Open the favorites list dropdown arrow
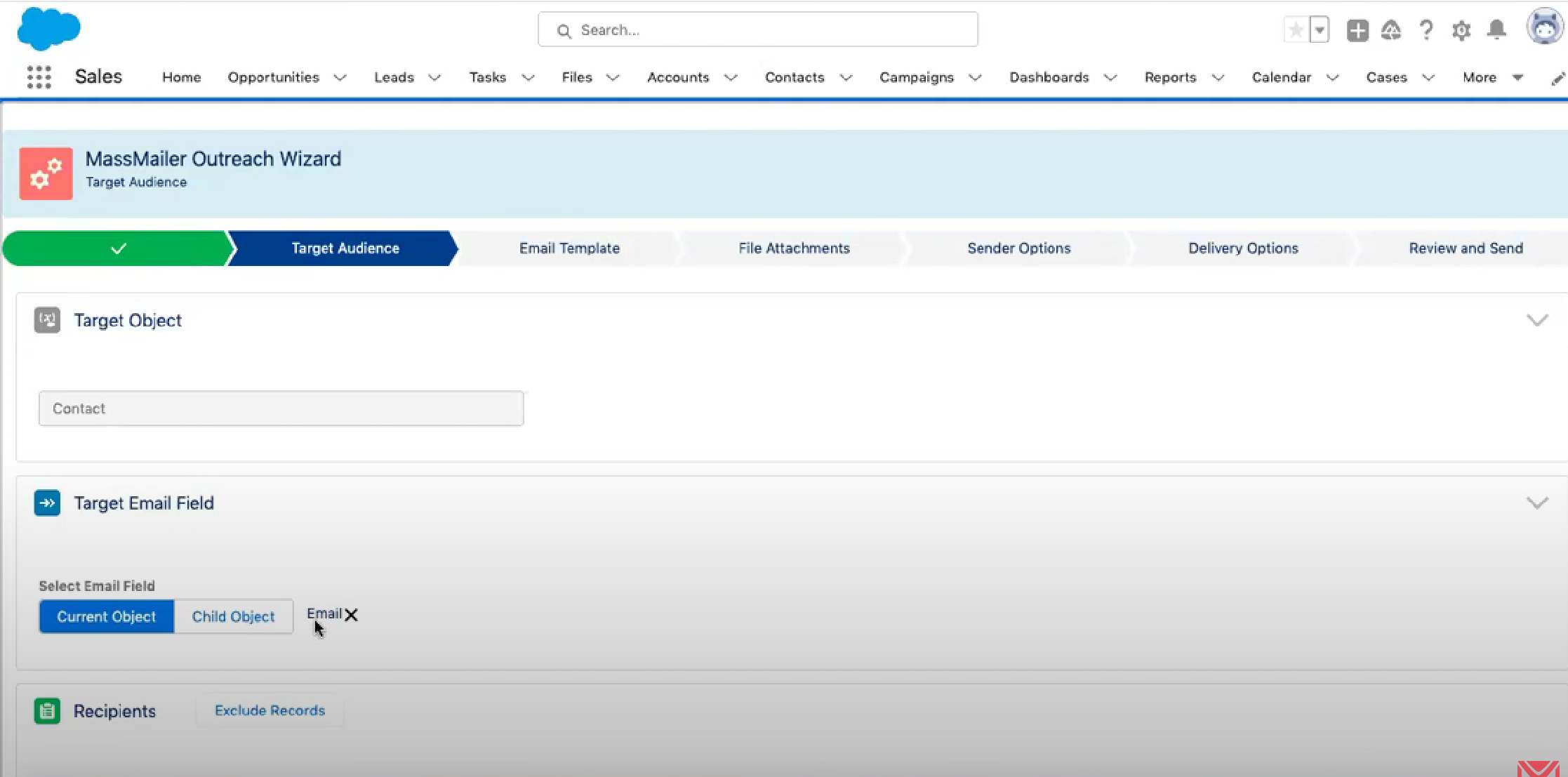Screen dimensions: 1568x777 [x=1320, y=30]
